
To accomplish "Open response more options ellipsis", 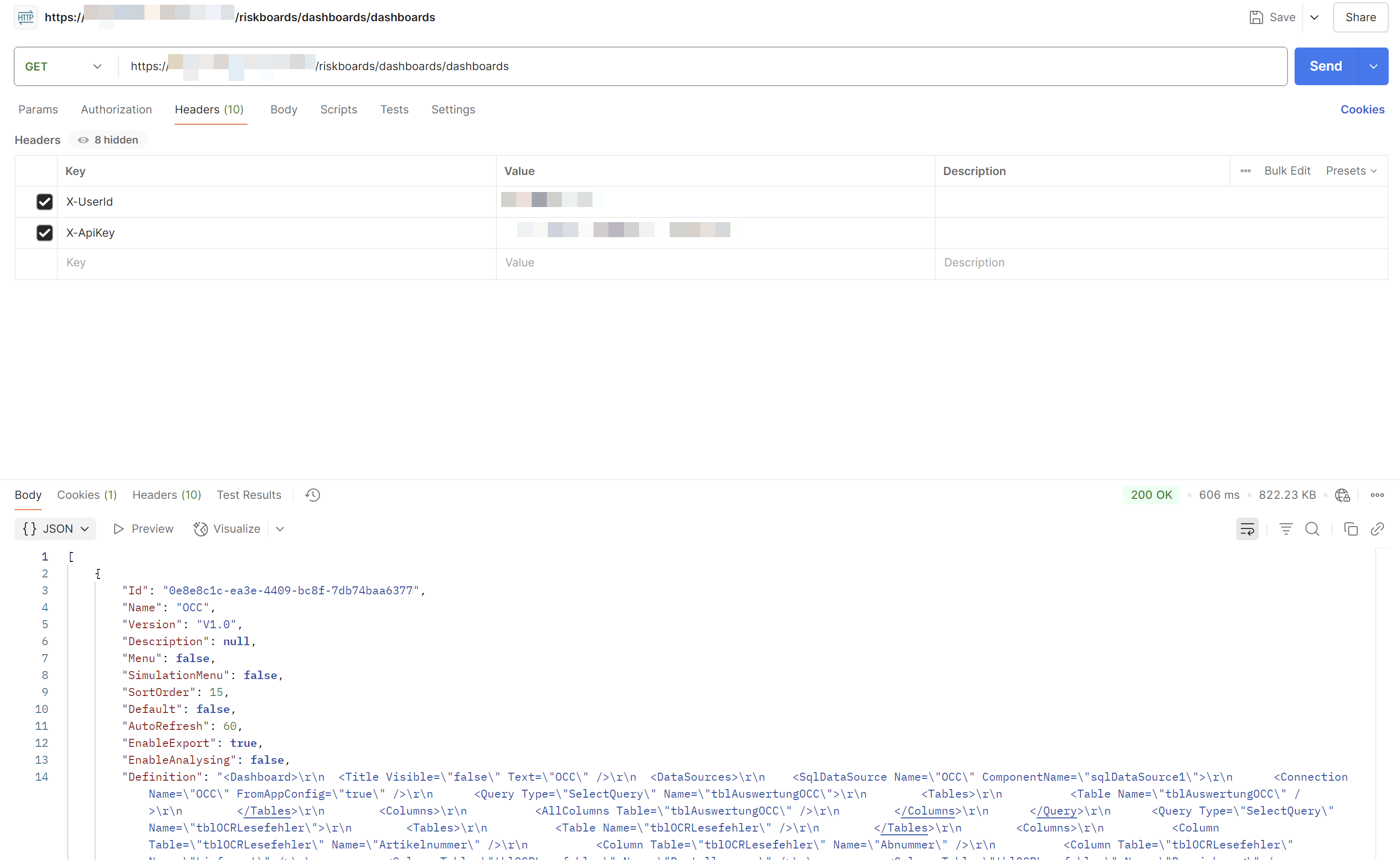I will coord(1377,495).
